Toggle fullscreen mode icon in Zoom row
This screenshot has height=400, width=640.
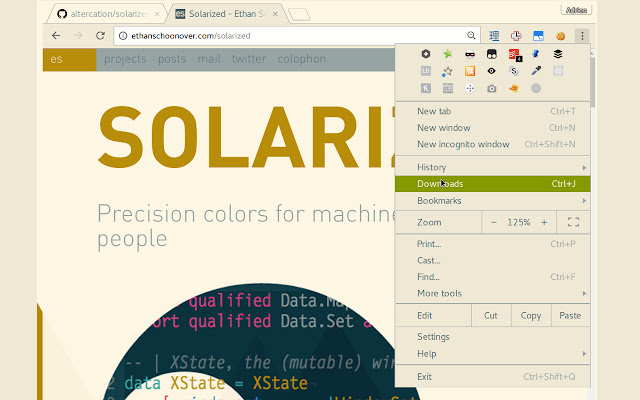[573, 222]
